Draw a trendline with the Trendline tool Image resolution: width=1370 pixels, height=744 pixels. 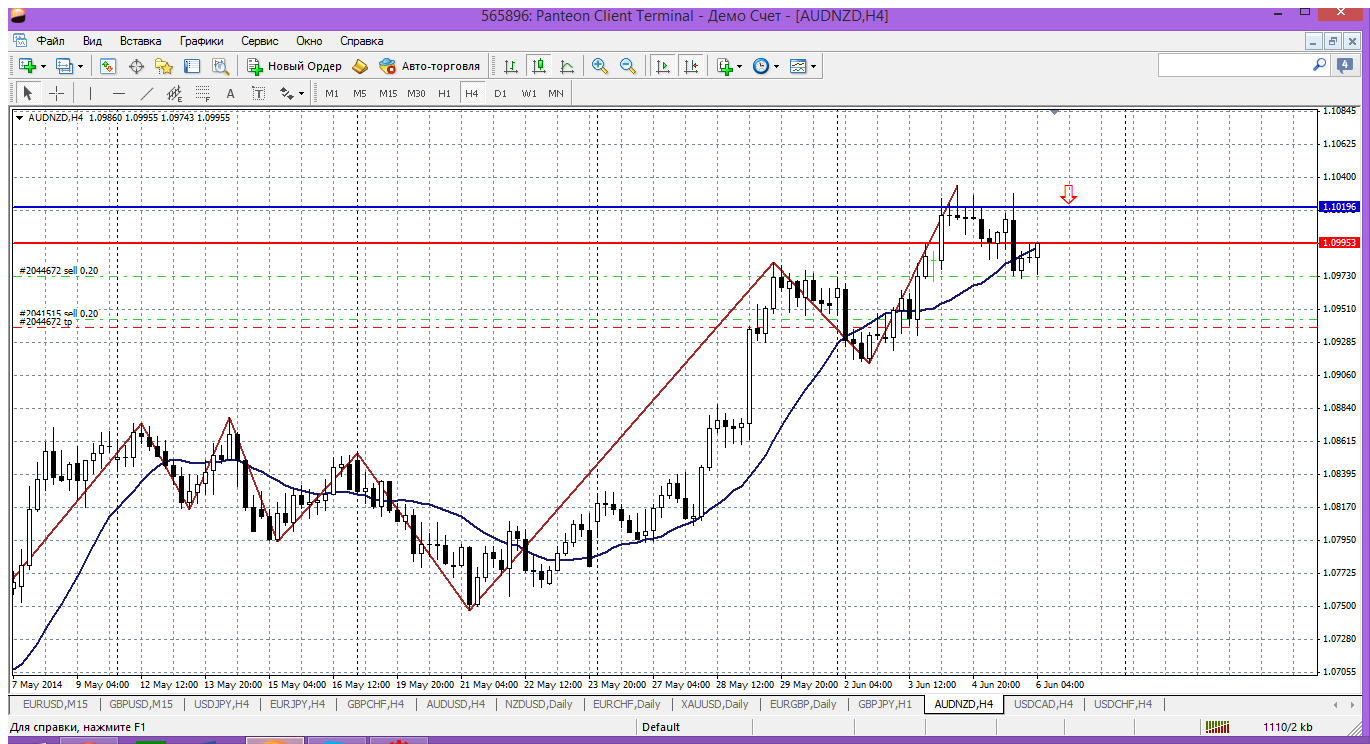147,93
